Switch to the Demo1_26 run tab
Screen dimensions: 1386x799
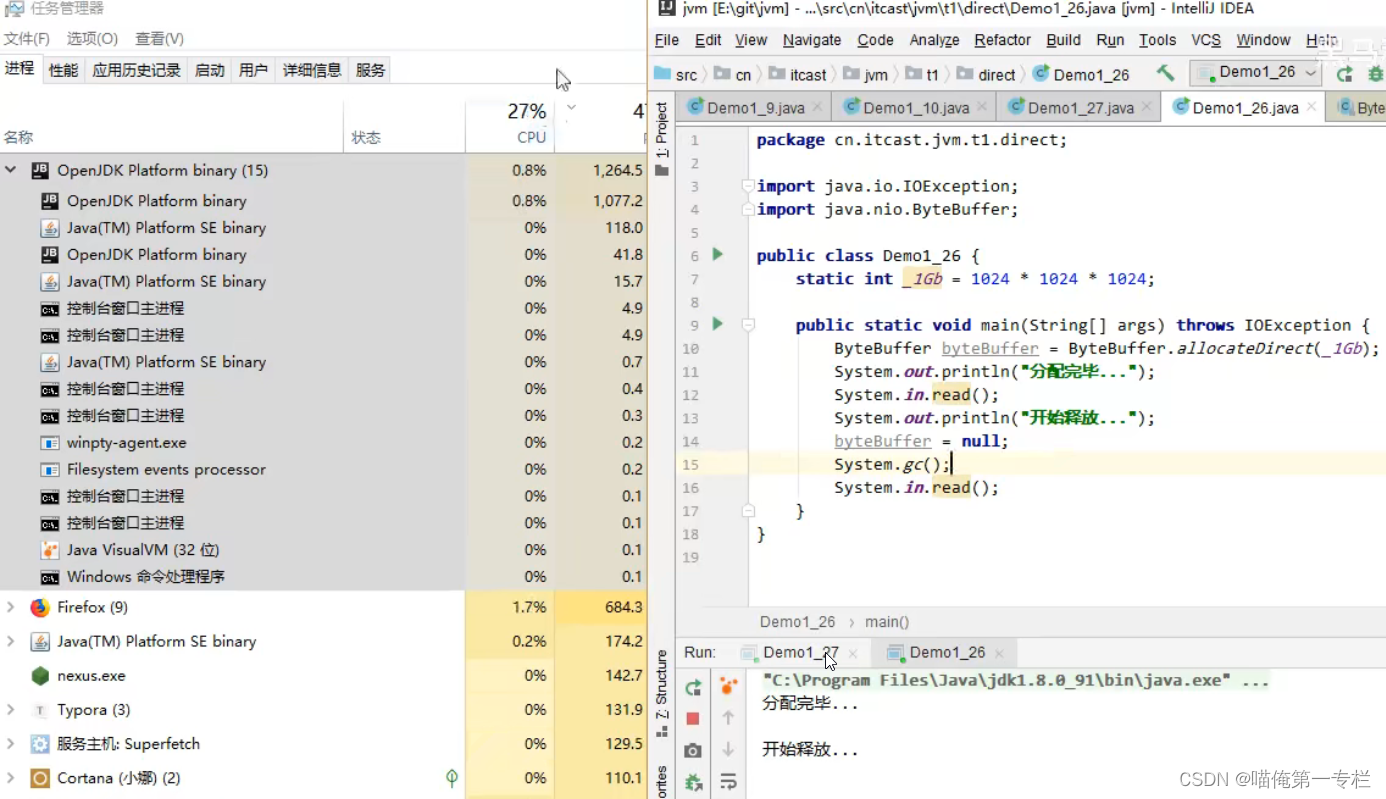click(x=946, y=653)
